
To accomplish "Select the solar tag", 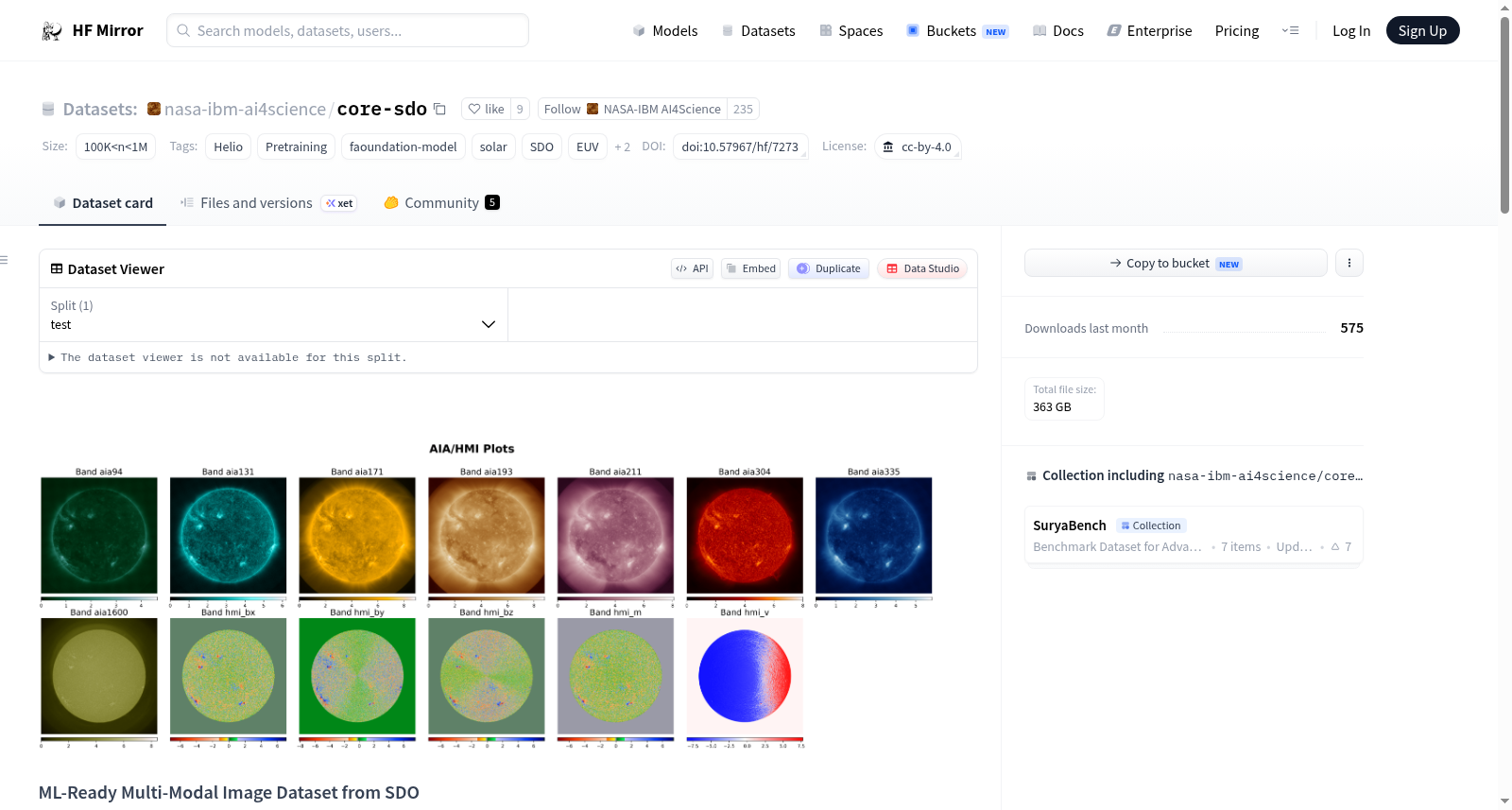I will (x=493, y=146).
